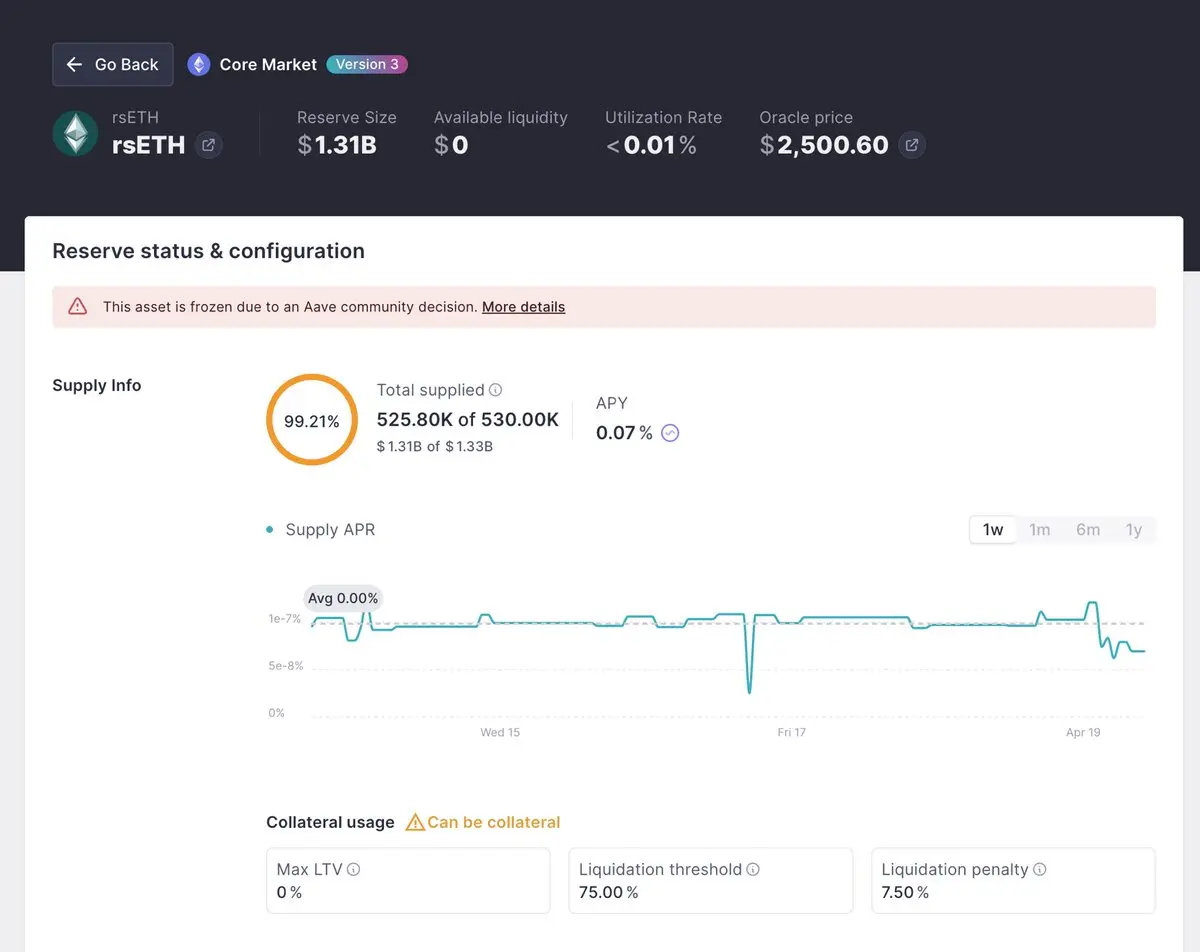Click the Supply APR legend dot
The width and height of the screenshot is (1200, 952).
(x=270, y=530)
